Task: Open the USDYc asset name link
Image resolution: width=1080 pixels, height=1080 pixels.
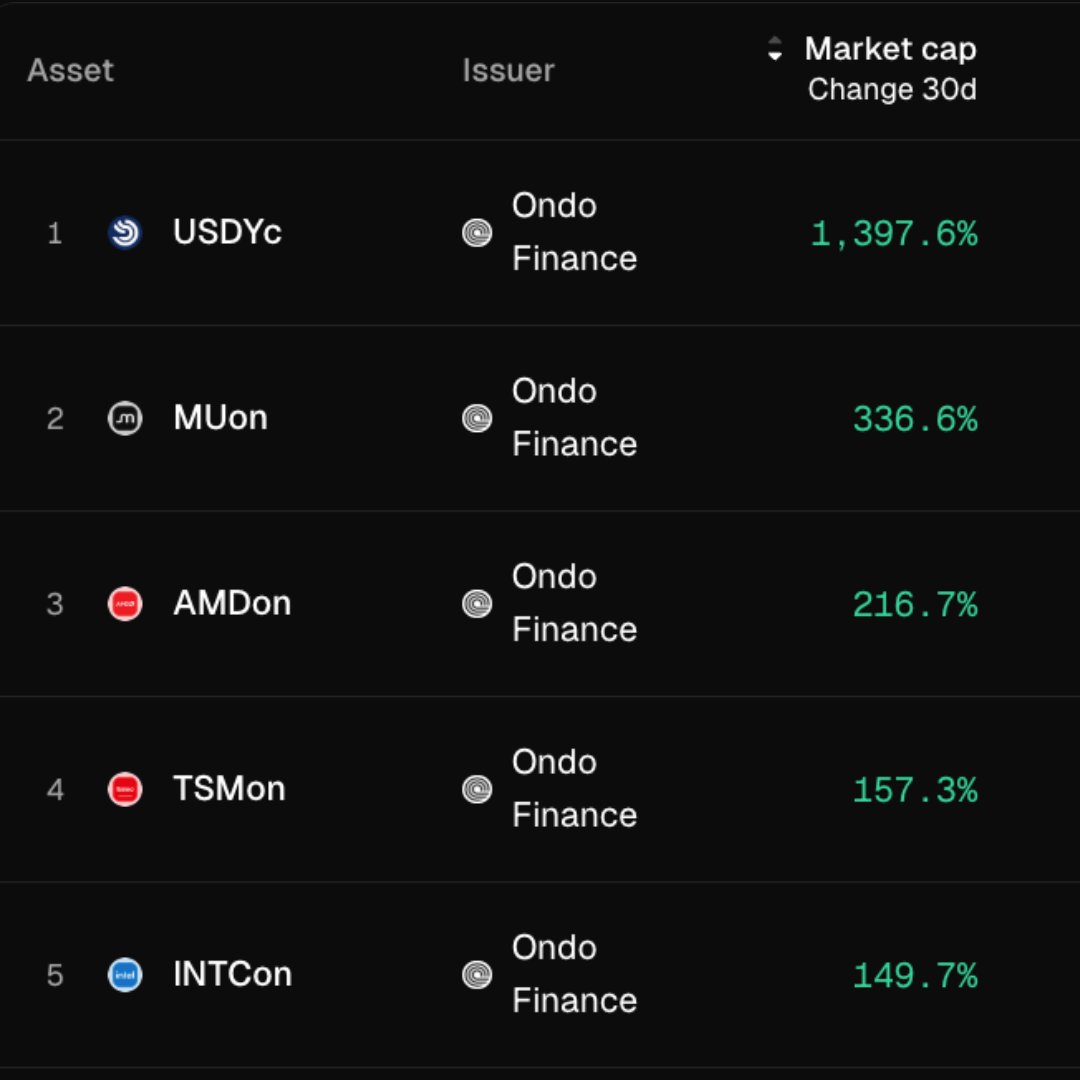Action: (227, 232)
